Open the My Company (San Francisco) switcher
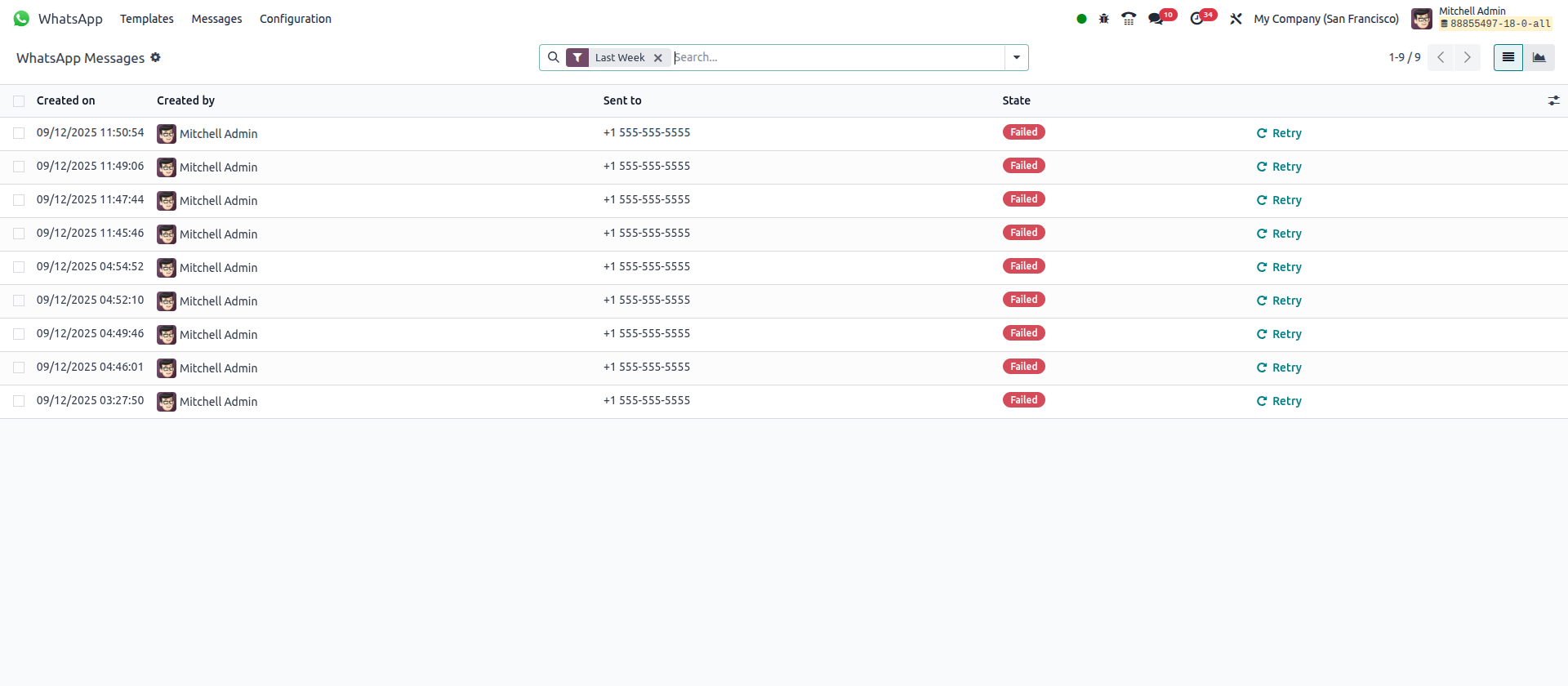Screen dimensions: 1568x686 (1325, 19)
